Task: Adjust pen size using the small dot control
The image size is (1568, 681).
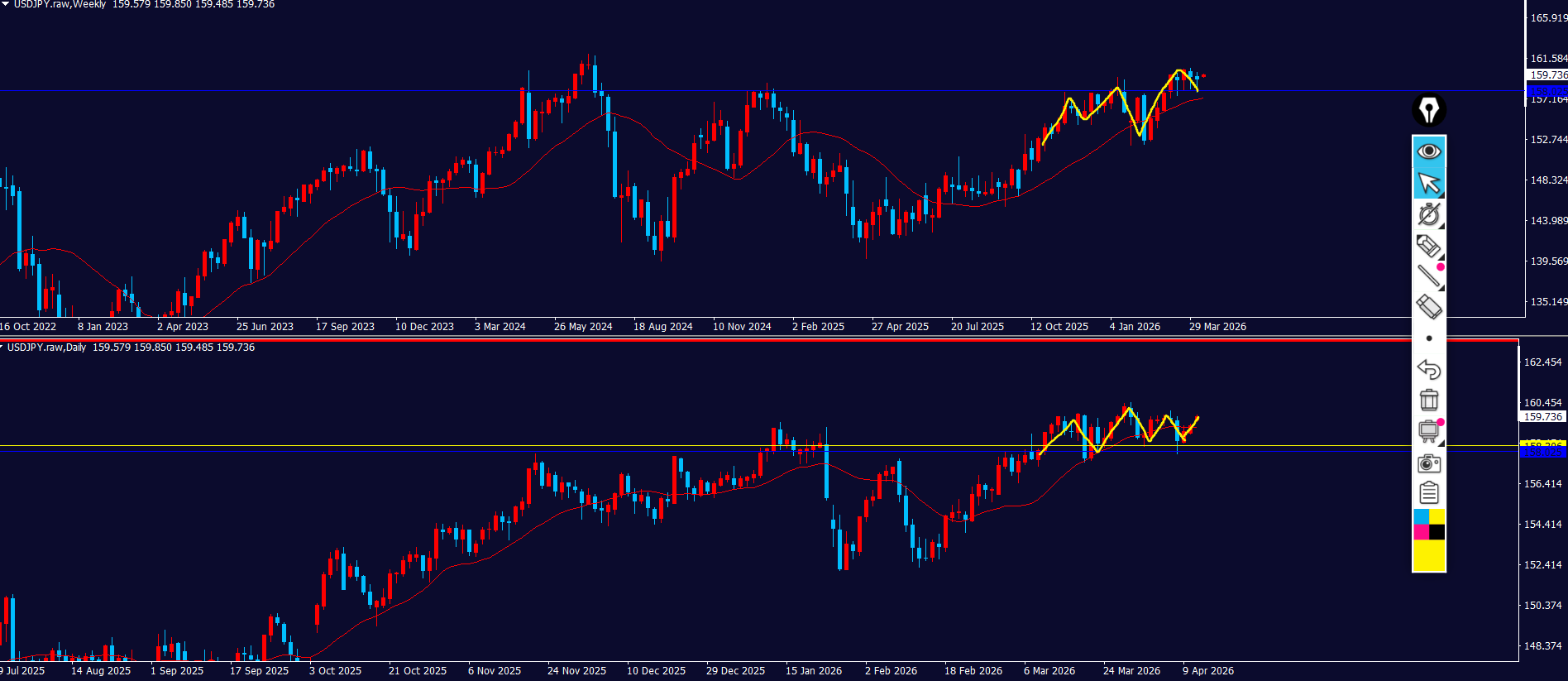Action: (1428, 338)
